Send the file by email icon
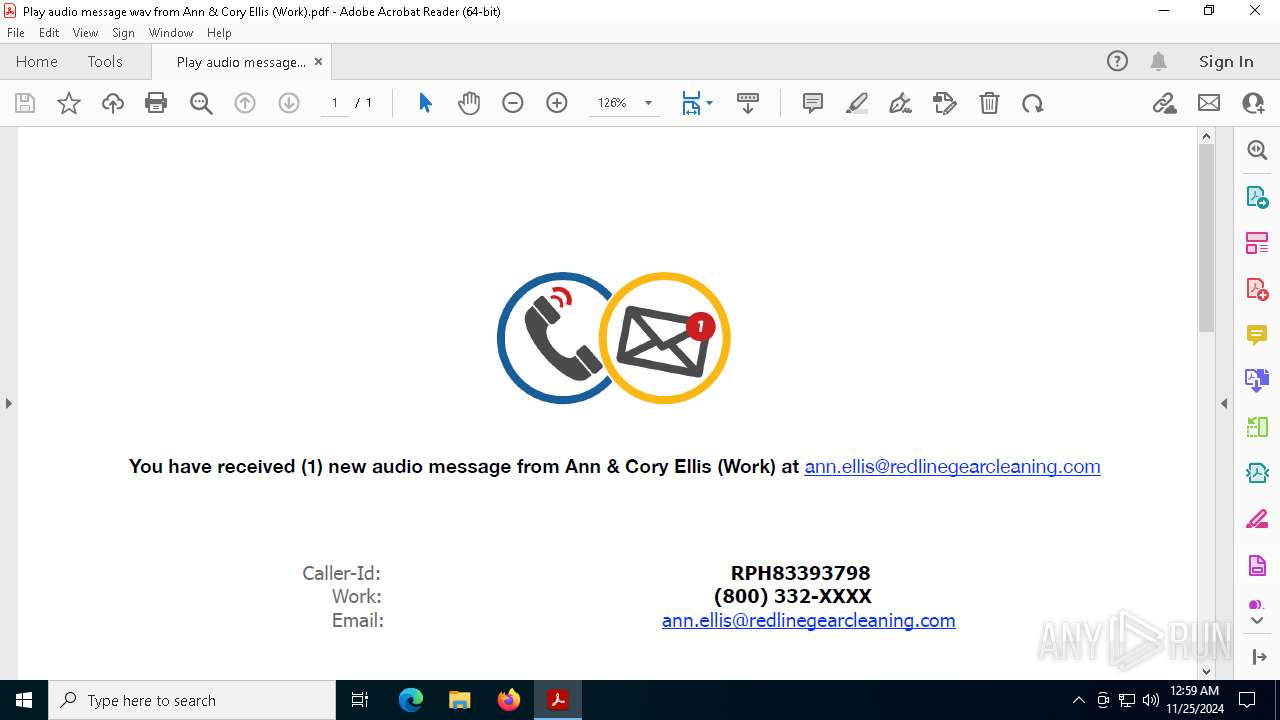The height and width of the screenshot is (720, 1280). click(1209, 103)
